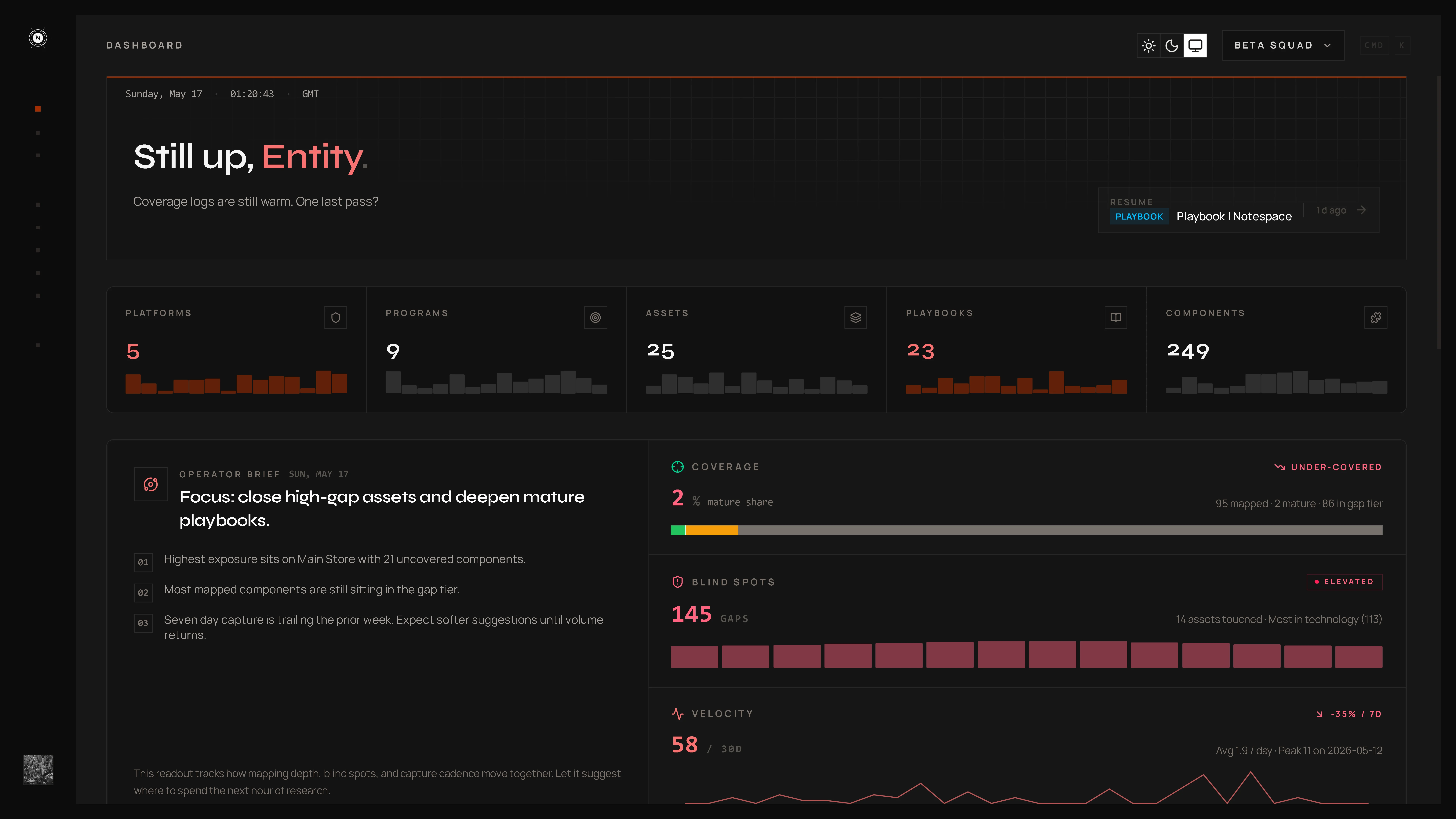Open the Programs count 9
This screenshot has height=819, width=1456.
393,351
